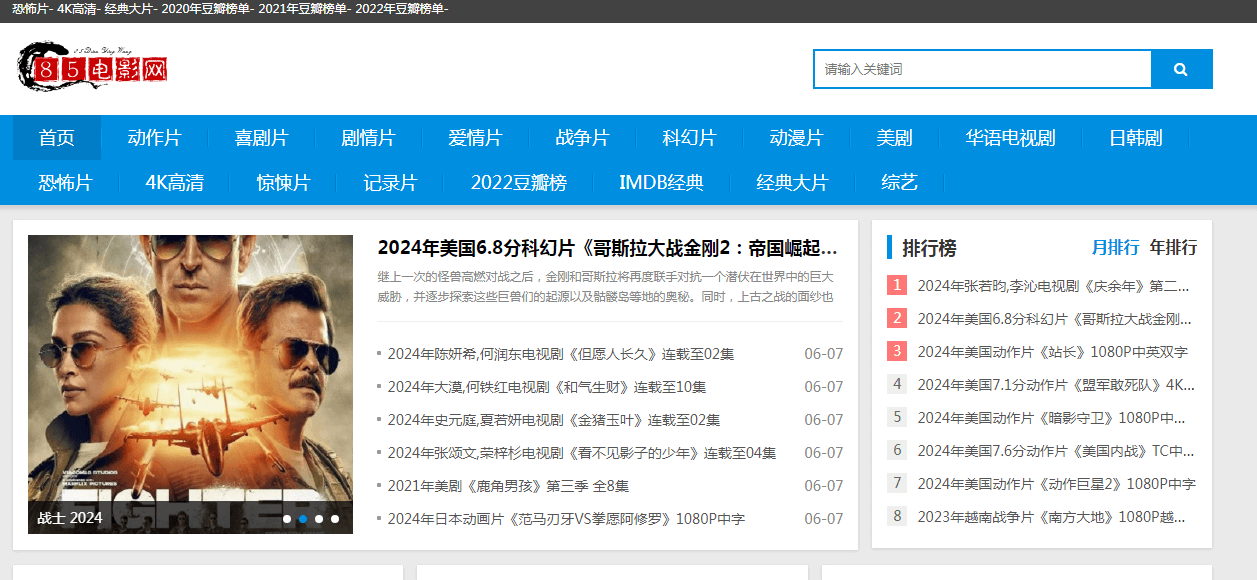Open the 动作片 navigation category
This screenshot has height=580, width=1257.
click(x=154, y=138)
